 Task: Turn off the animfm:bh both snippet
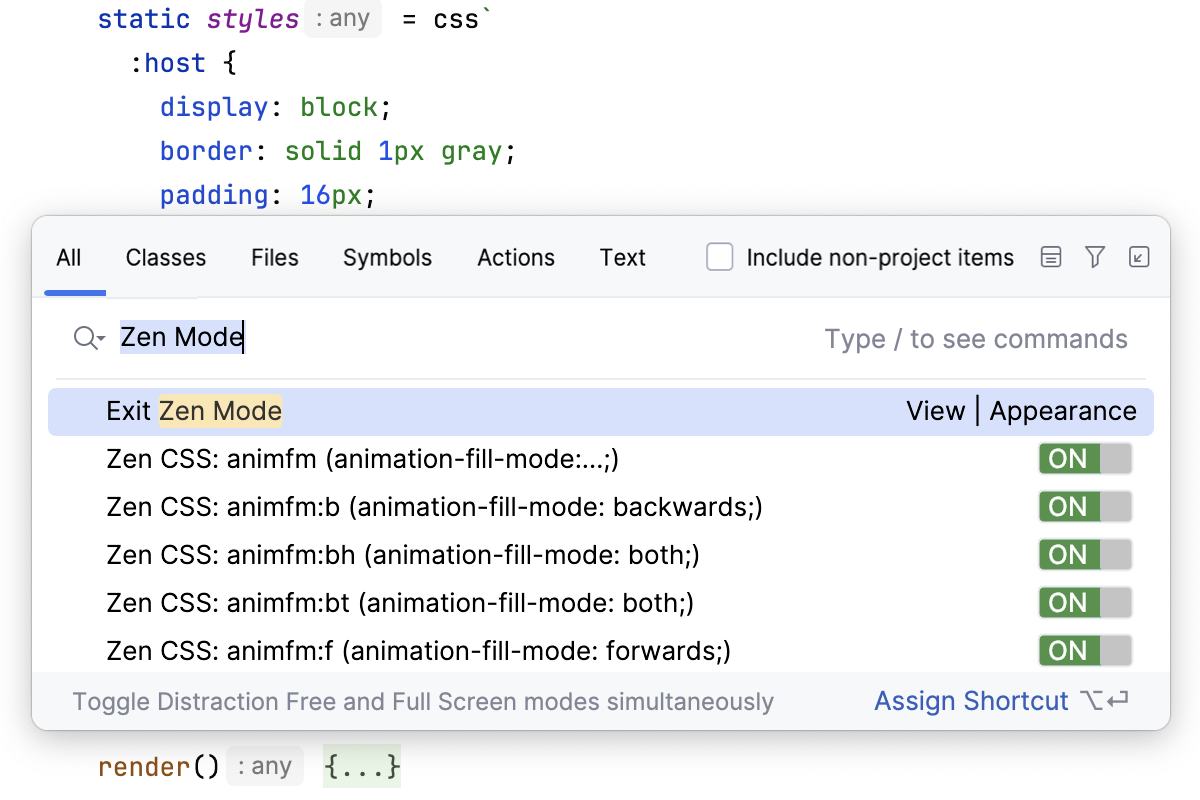[1085, 554]
